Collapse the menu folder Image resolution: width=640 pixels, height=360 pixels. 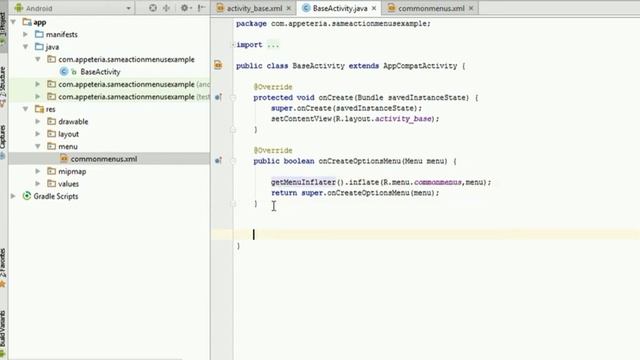click(38, 147)
